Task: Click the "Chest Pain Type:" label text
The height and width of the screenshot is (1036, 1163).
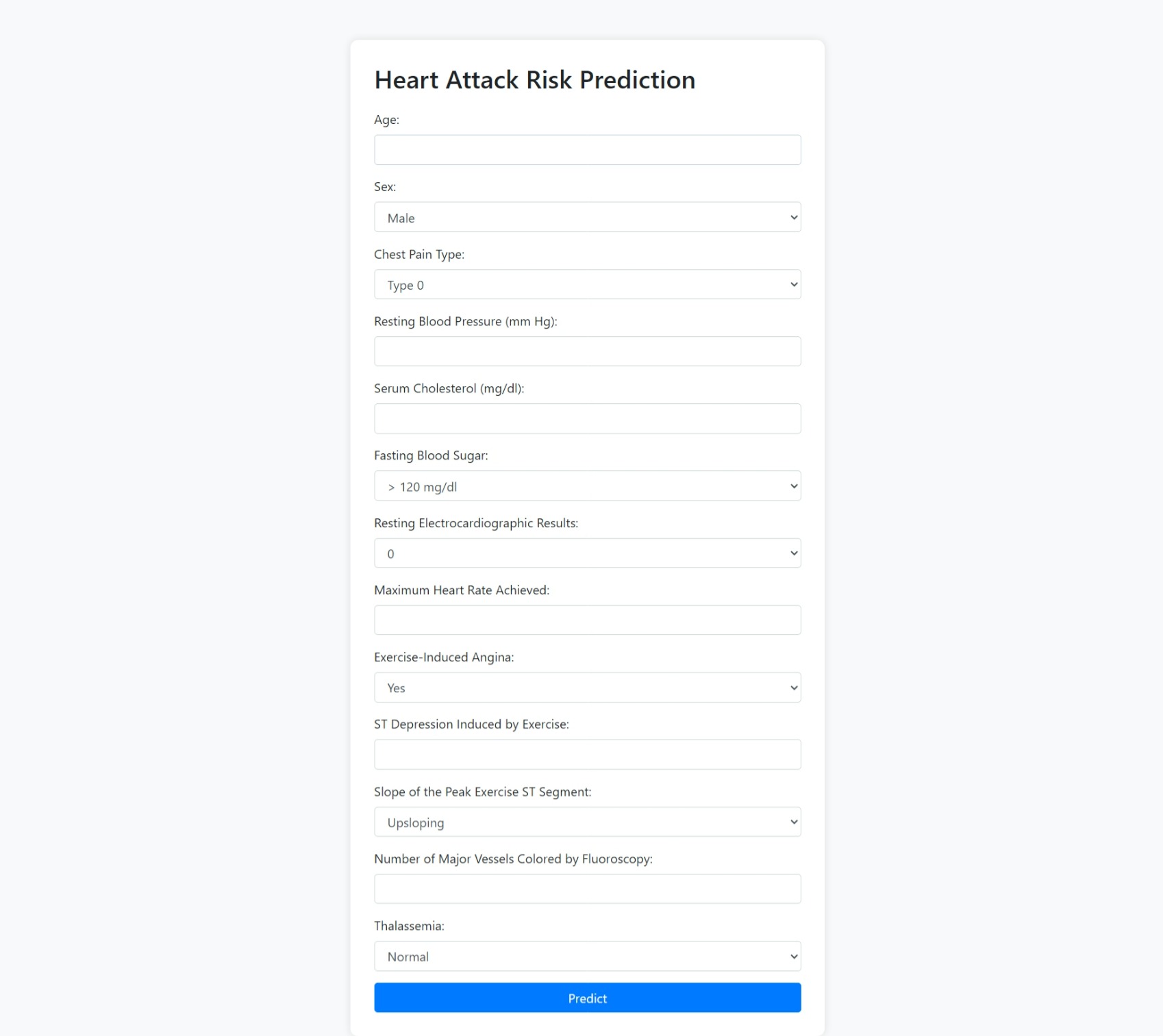Action: pyautogui.click(x=419, y=254)
